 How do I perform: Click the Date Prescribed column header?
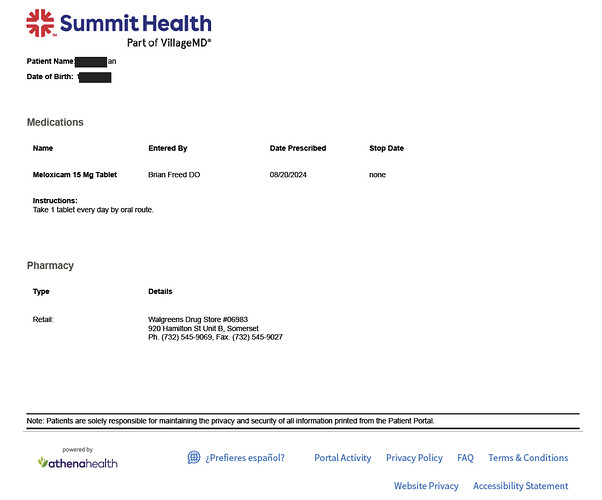point(298,148)
